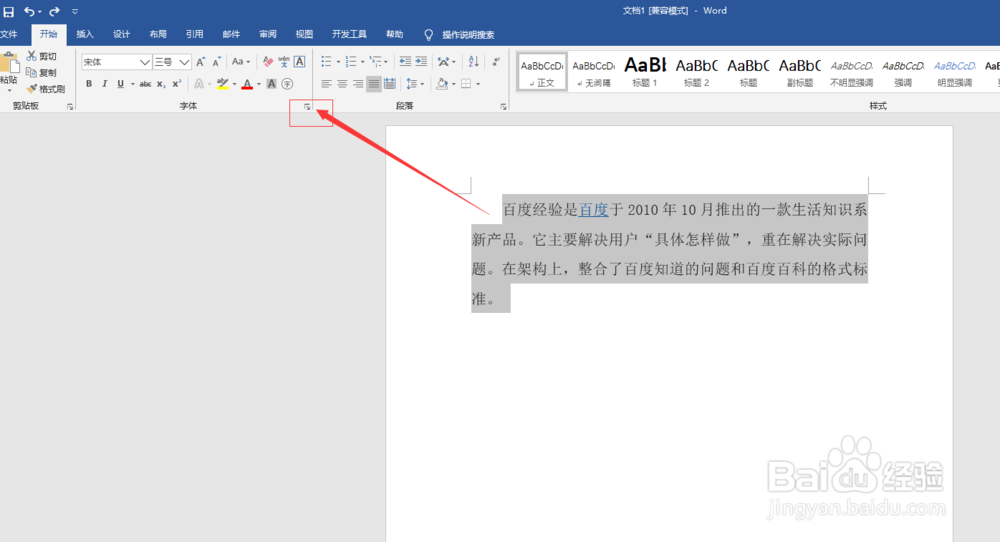Click the justify alignment icon
The width and height of the screenshot is (1000, 542).
(x=374, y=84)
